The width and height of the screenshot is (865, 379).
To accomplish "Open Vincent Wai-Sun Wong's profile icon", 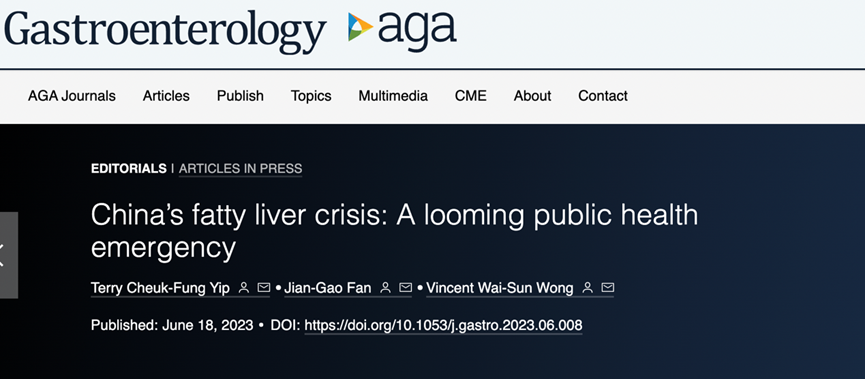I will pos(588,288).
